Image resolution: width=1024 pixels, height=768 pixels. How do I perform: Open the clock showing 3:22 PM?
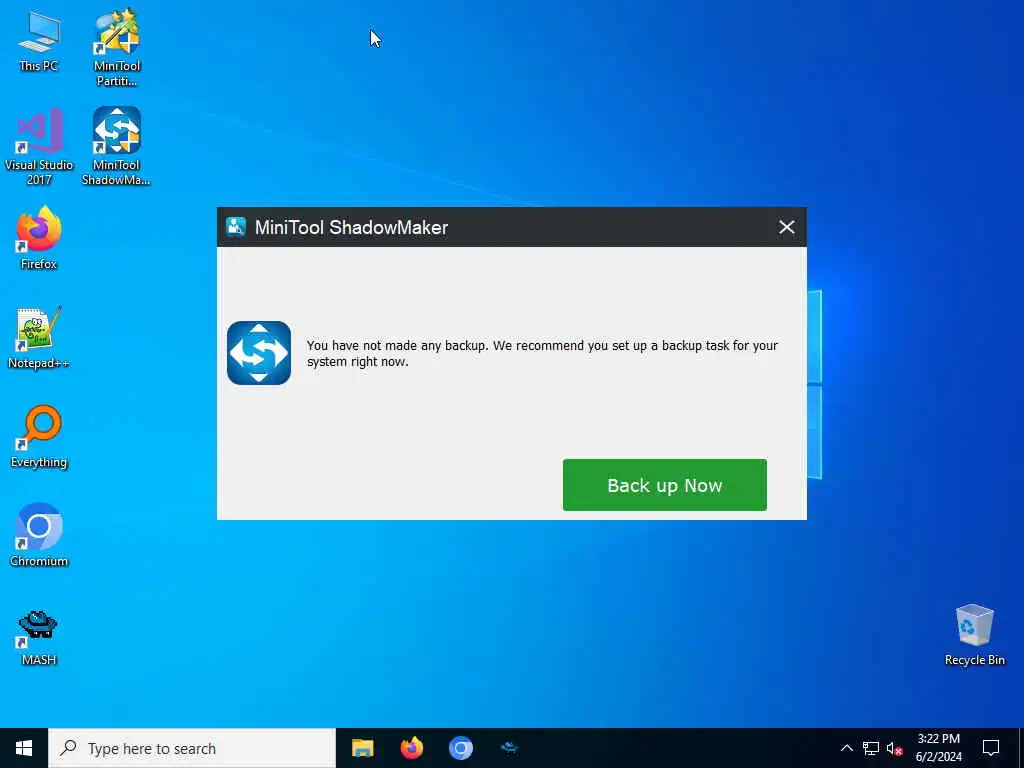938,748
